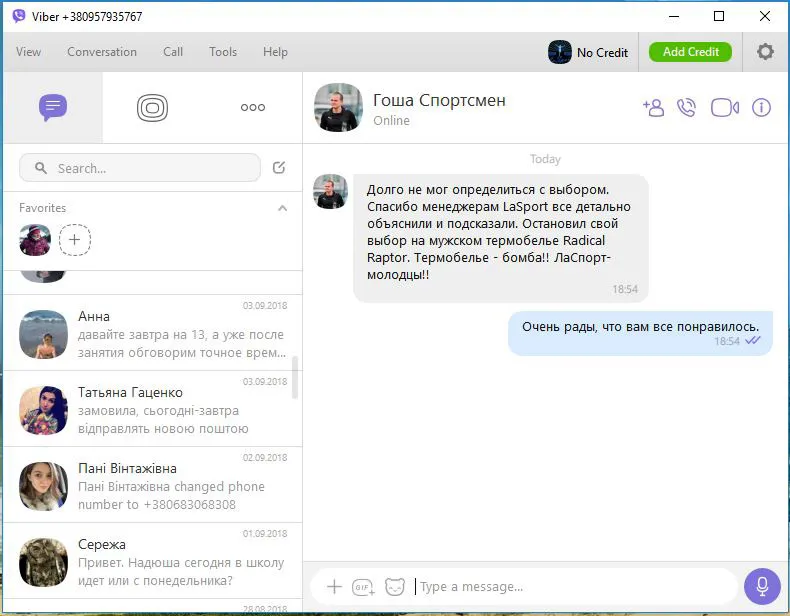Click the 02.09.2018 date on Пані Вінтажівна chat

(x=265, y=458)
